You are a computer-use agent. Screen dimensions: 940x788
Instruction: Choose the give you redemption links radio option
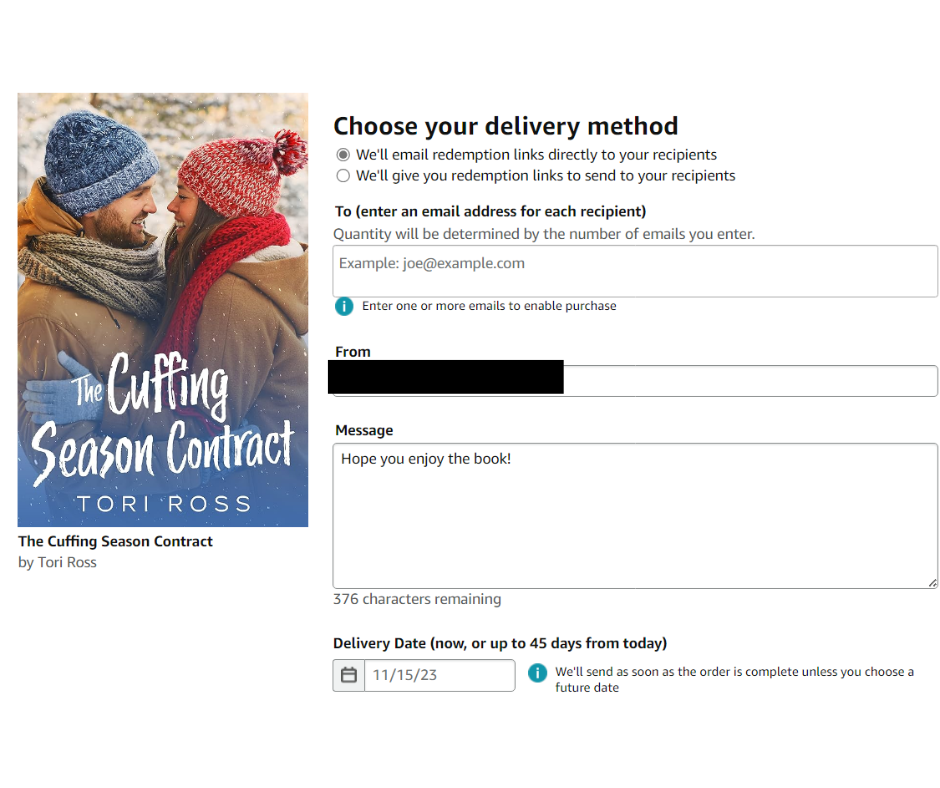click(343, 176)
